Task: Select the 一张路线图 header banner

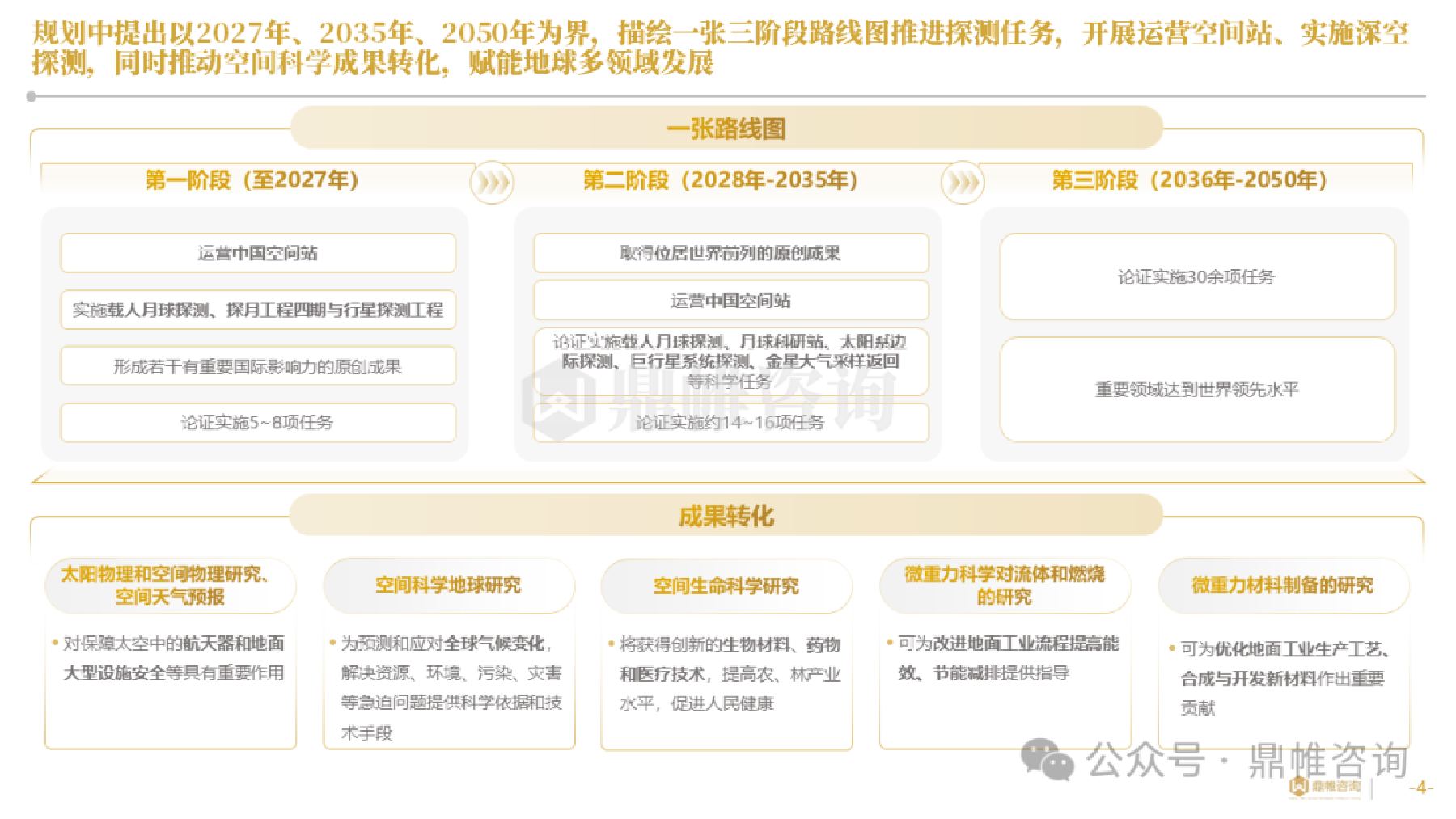Action: (x=726, y=129)
